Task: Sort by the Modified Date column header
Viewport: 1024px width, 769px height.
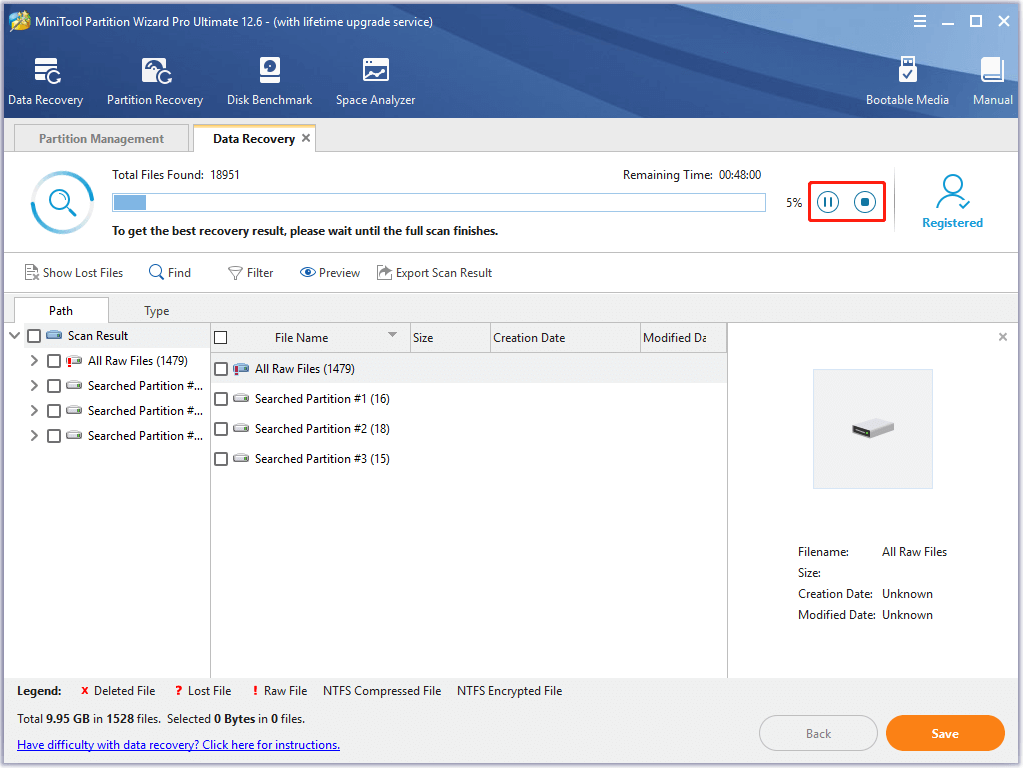Action: pyautogui.click(x=684, y=337)
